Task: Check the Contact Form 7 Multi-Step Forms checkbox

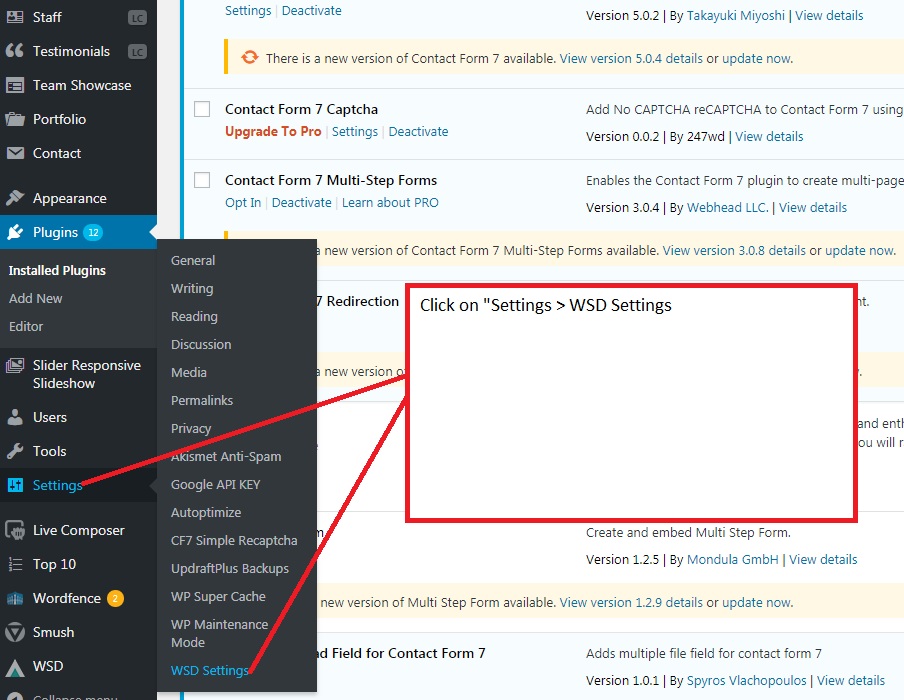Action: (202, 180)
